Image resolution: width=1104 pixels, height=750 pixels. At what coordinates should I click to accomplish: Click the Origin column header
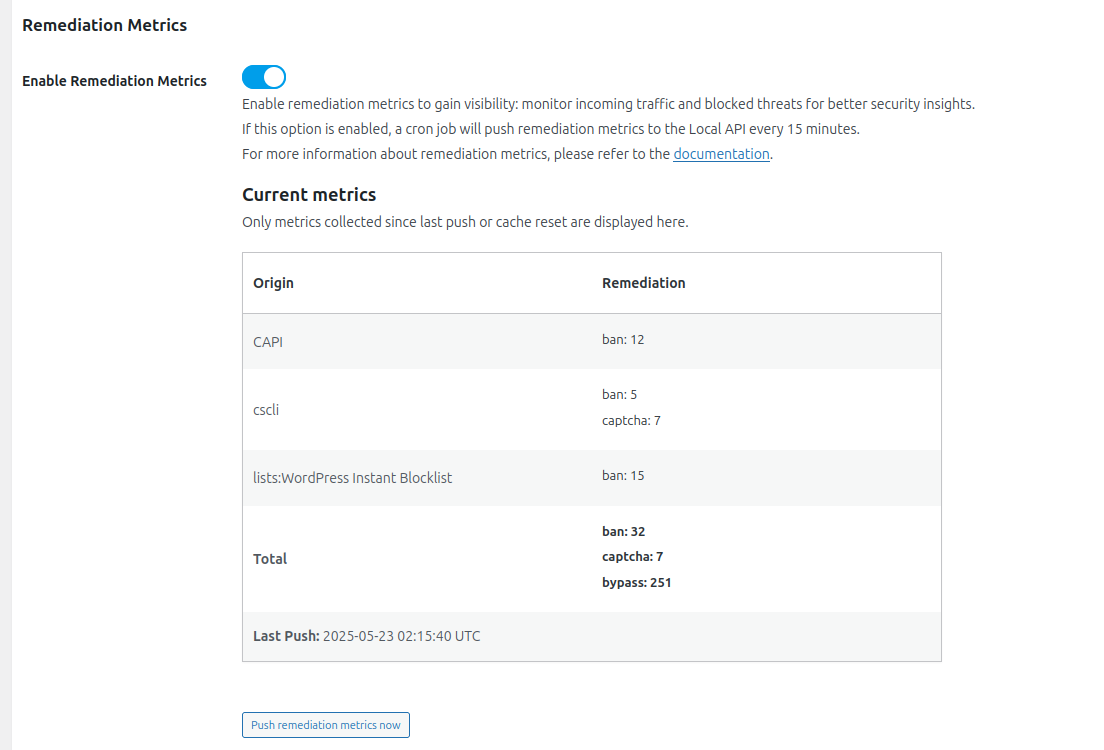(273, 283)
